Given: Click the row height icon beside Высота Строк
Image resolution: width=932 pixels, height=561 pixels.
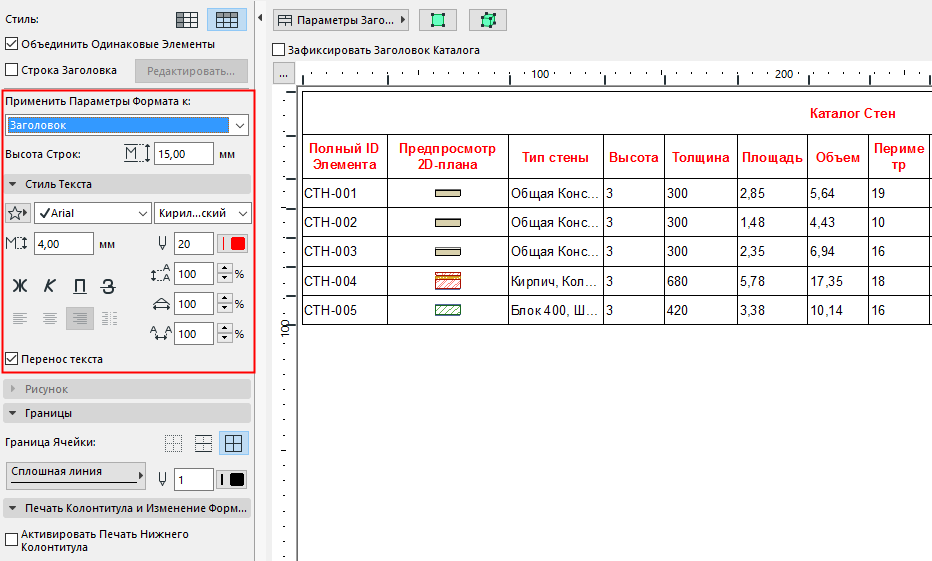Looking at the screenshot, I should (137, 154).
